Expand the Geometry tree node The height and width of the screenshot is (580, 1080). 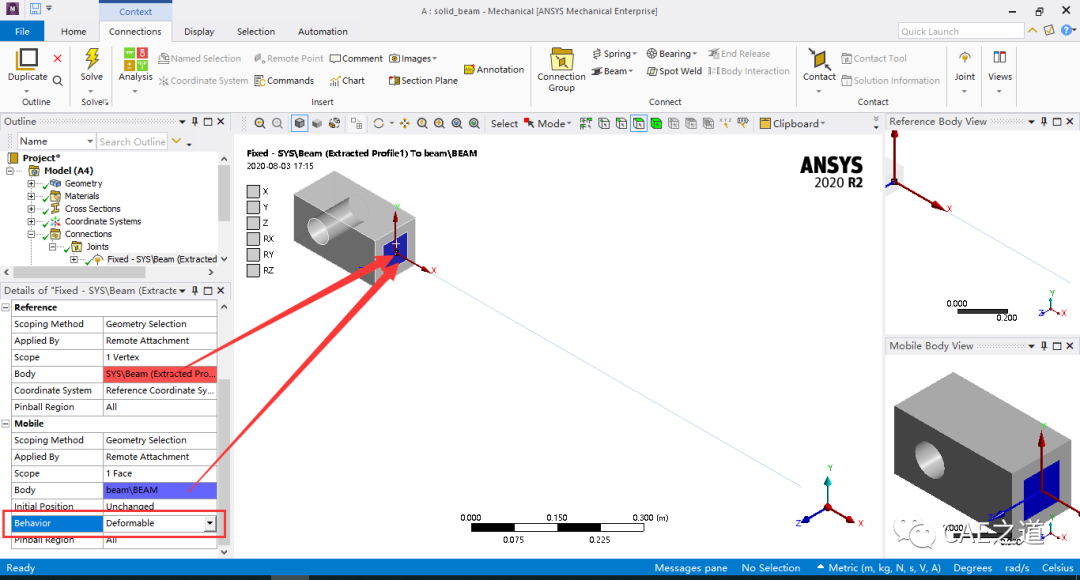click(x=31, y=184)
